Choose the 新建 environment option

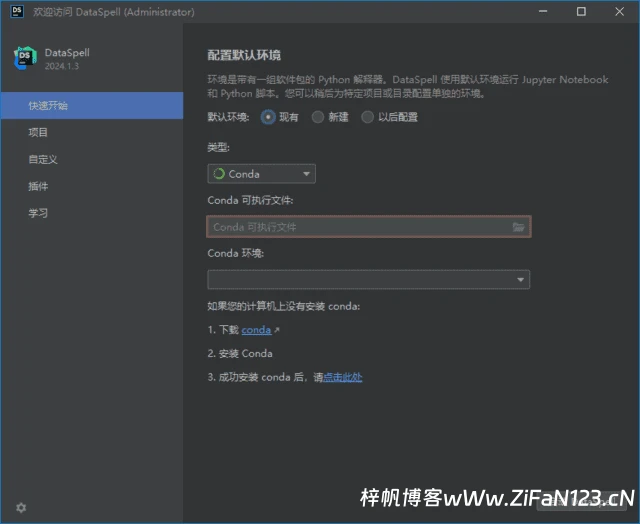click(318, 117)
